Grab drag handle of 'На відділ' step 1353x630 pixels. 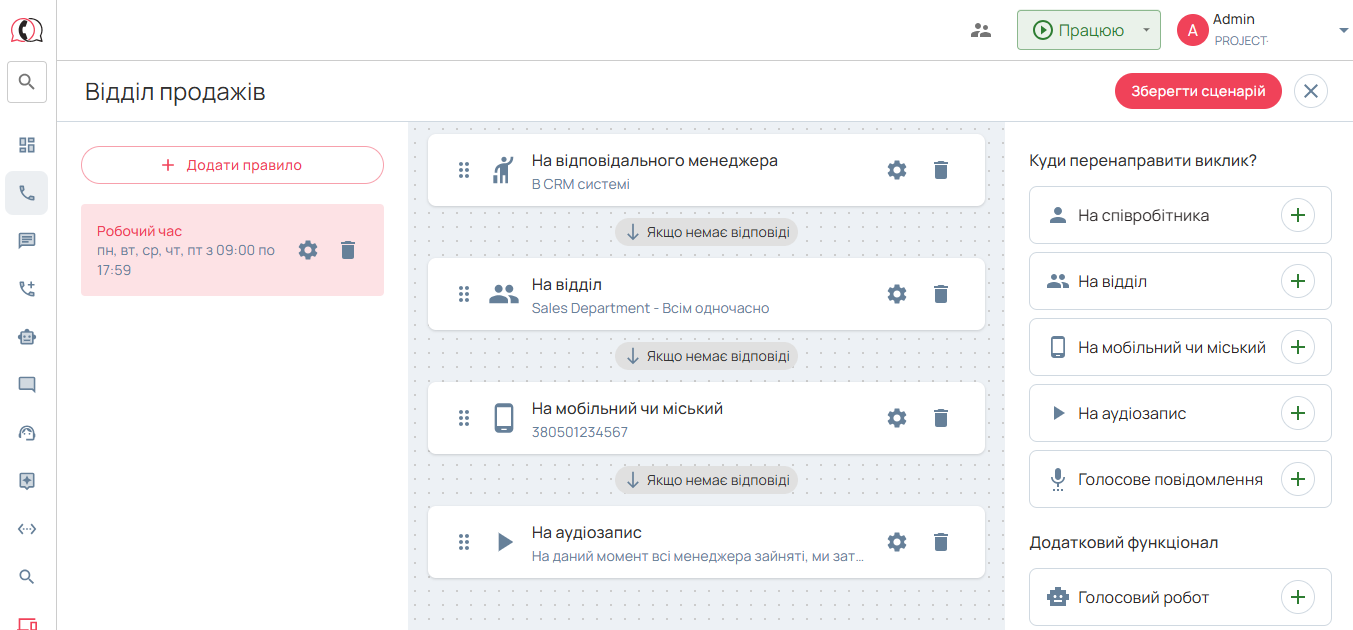click(x=464, y=294)
